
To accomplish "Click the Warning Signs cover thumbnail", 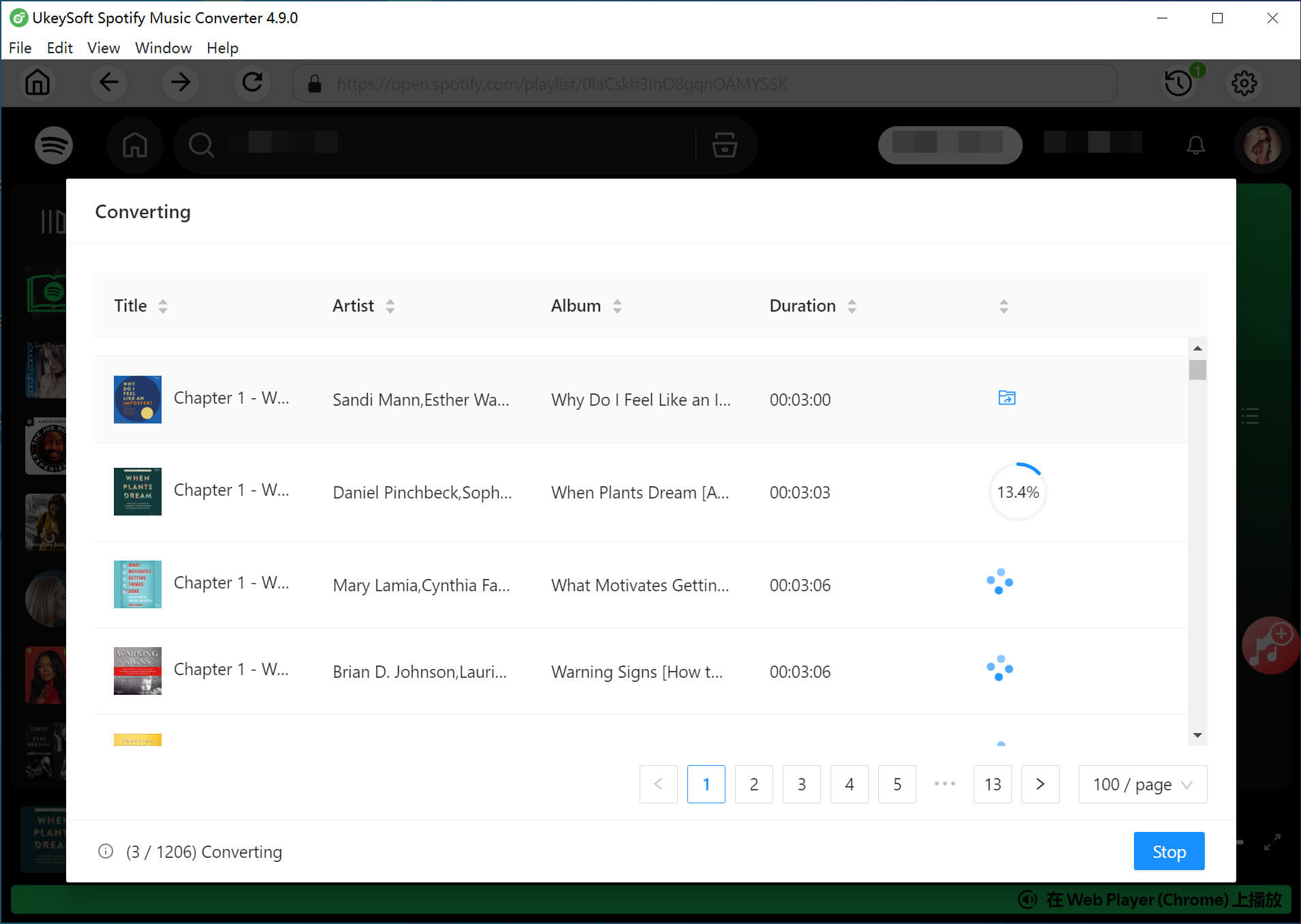I will pos(138,671).
